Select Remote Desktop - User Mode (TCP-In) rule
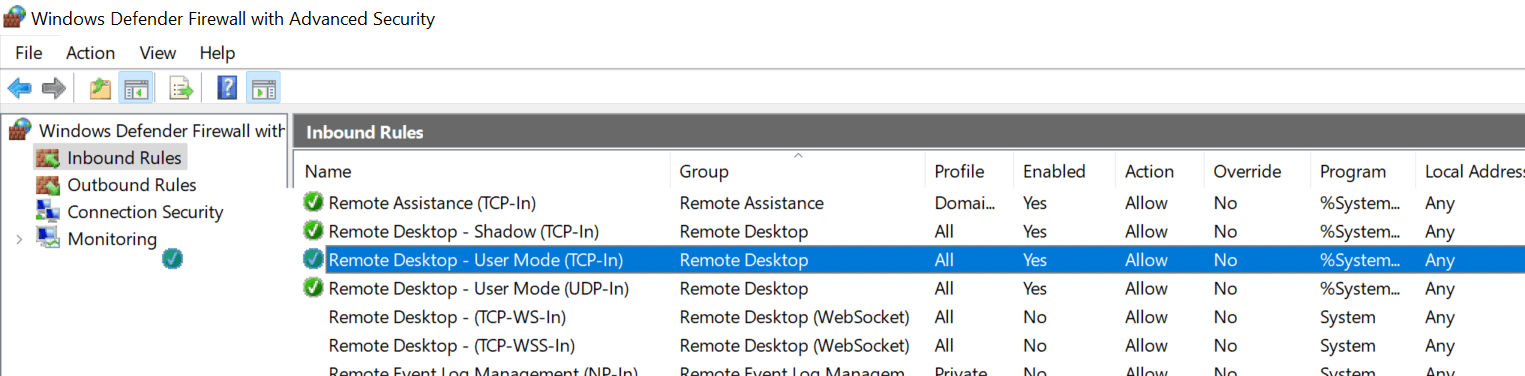This screenshot has height=376, width=1525. 475,260
